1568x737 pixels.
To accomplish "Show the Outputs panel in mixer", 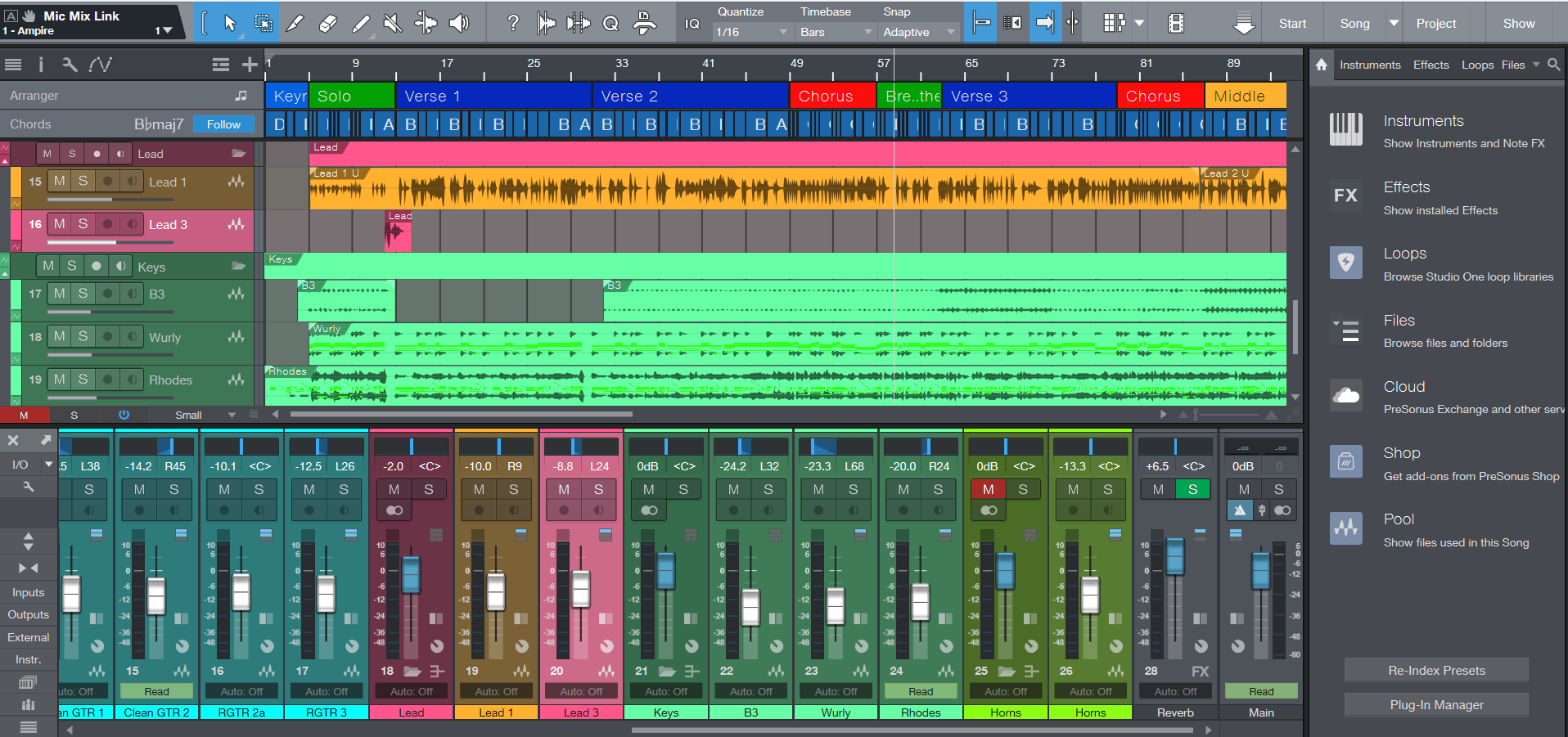I will 28,614.
